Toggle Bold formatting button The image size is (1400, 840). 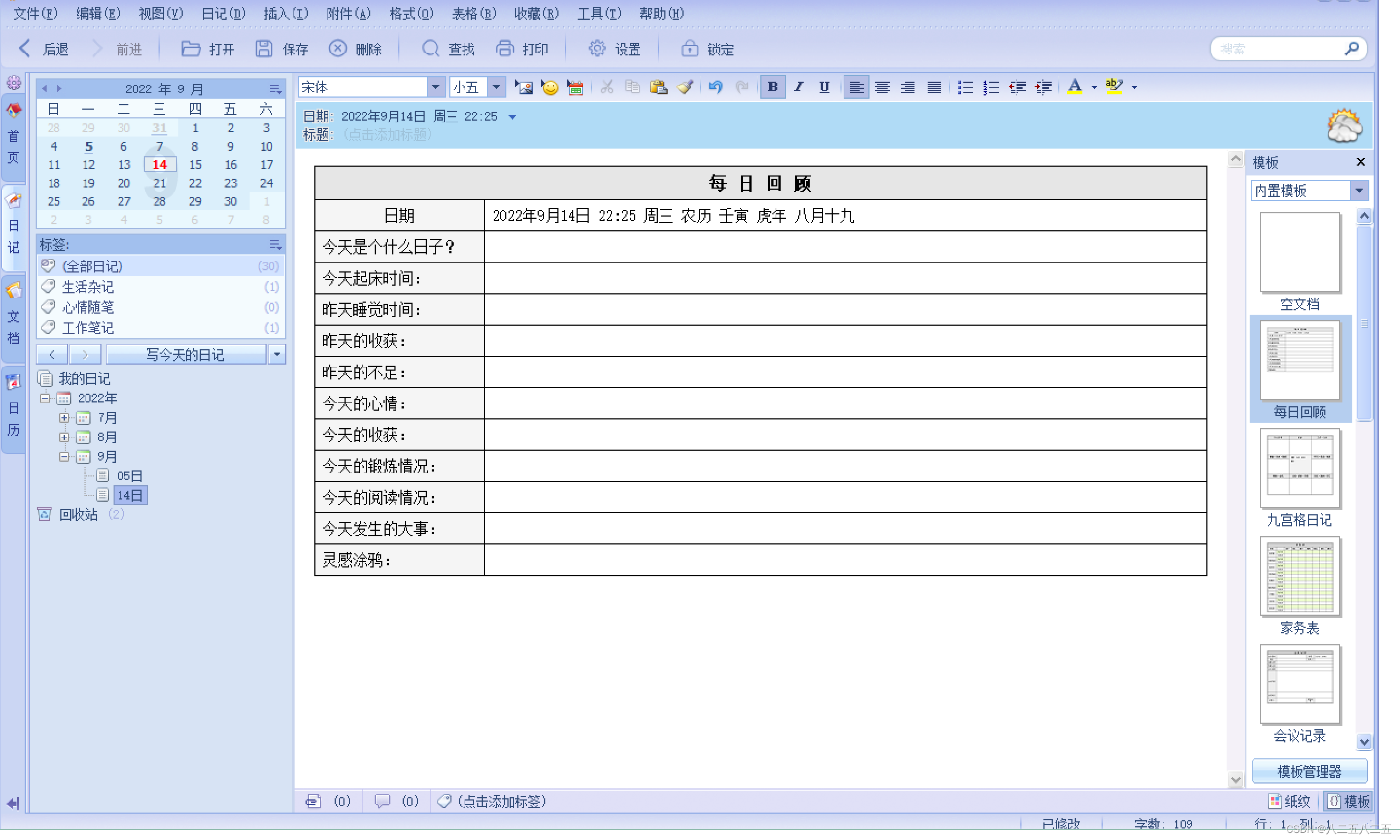tap(772, 87)
